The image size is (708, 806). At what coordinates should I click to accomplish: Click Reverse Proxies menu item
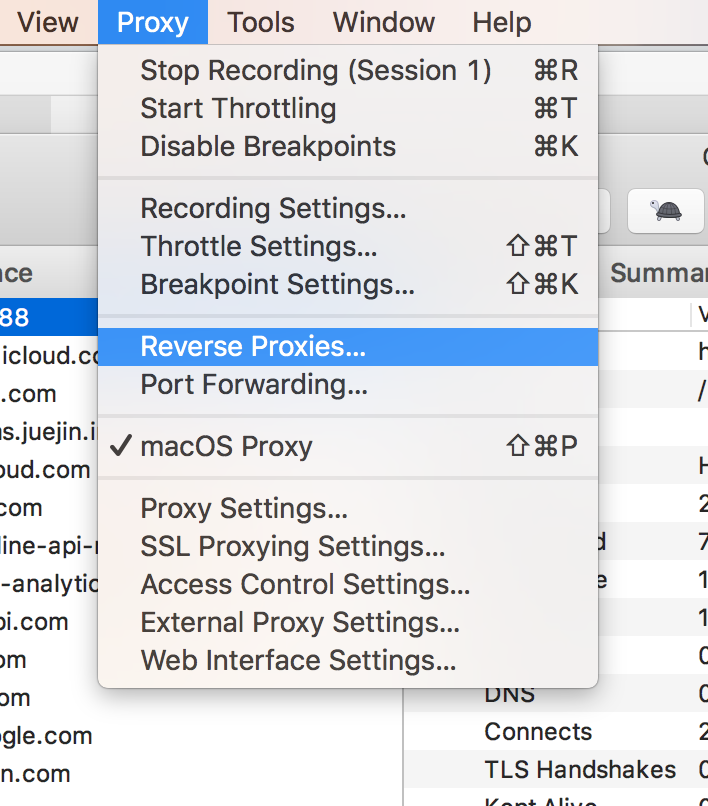pos(253,347)
